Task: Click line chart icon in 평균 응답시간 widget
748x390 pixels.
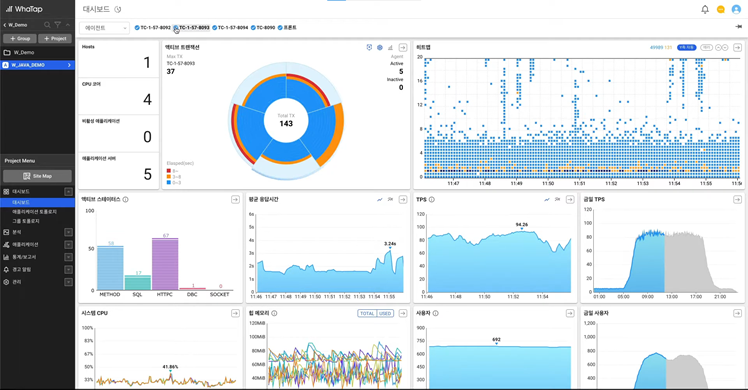Action: coord(380,199)
